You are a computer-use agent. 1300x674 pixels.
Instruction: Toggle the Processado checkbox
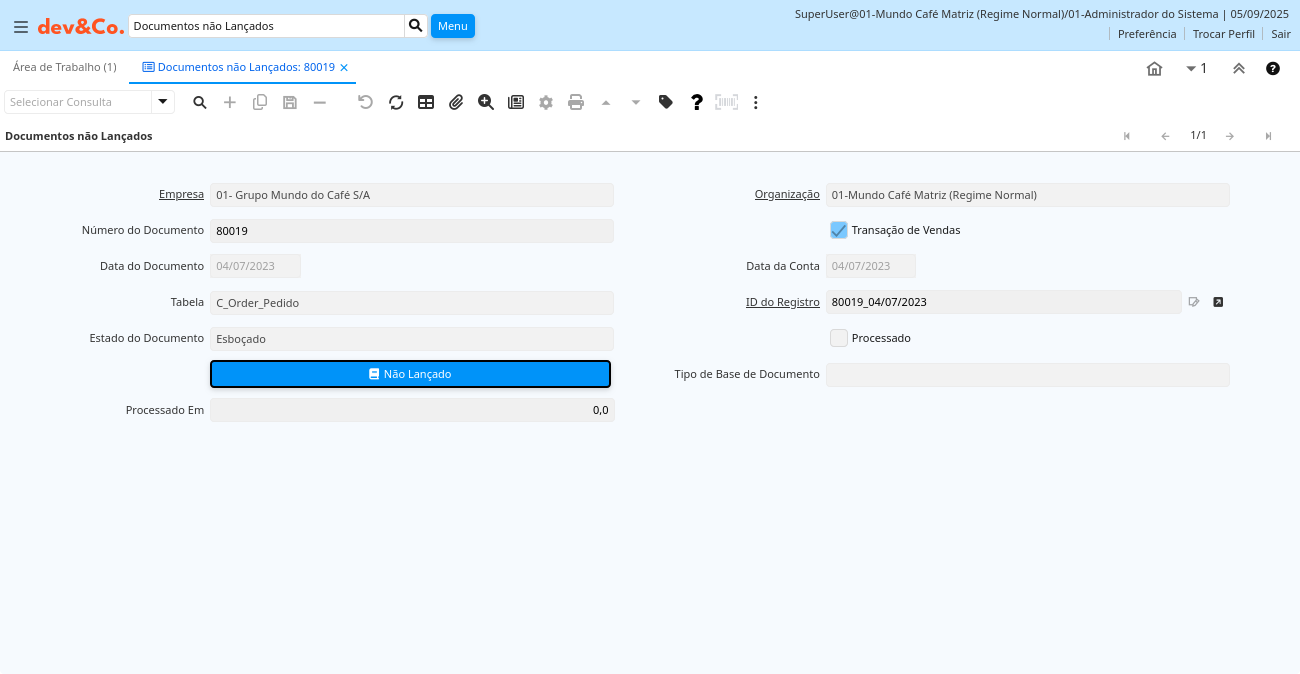pyautogui.click(x=839, y=338)
